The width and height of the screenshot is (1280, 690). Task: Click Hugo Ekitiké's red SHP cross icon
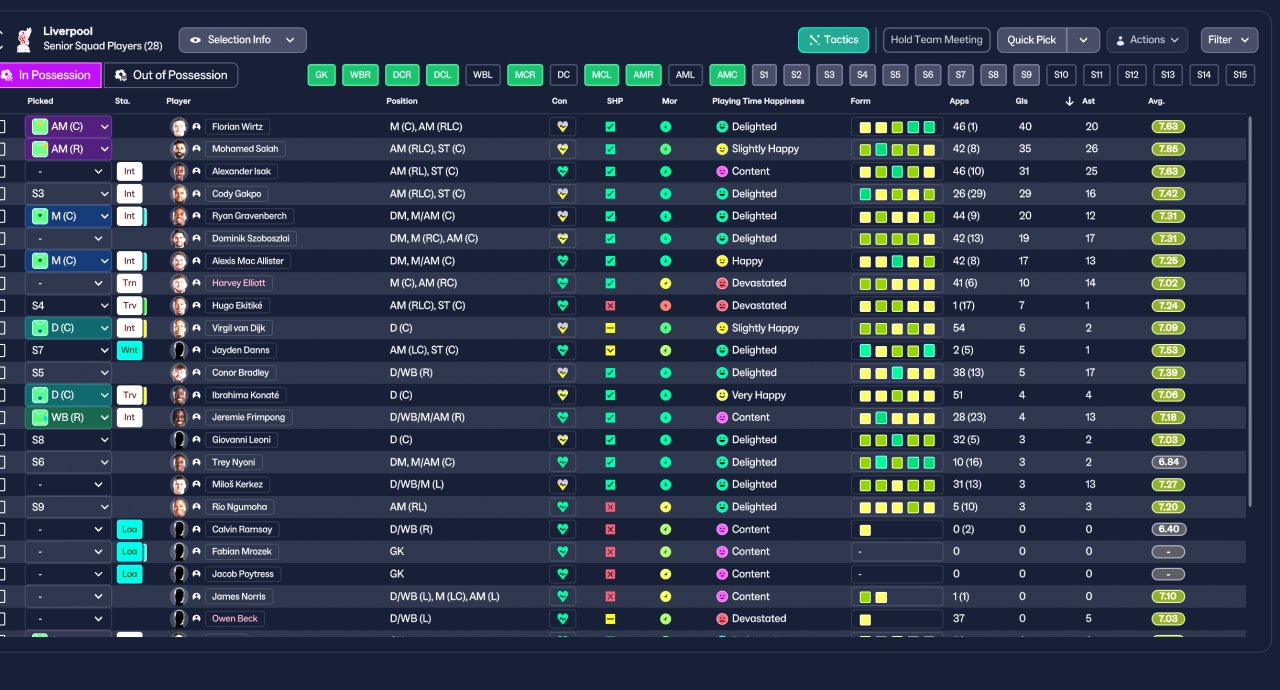[x=610, y=306]
